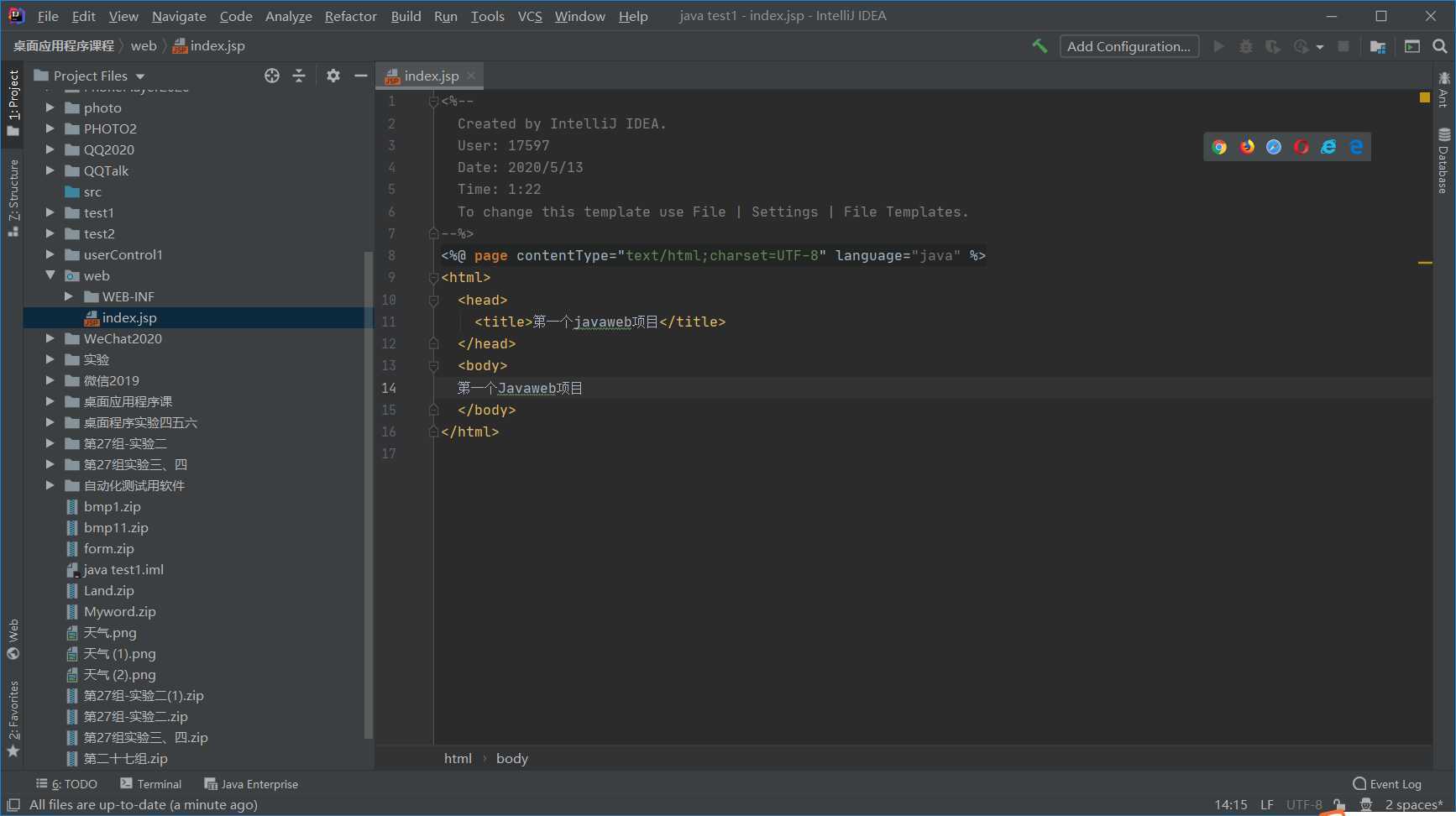Open the Navigate menu
Screen dimensions: 1456x816
point(179,16)
